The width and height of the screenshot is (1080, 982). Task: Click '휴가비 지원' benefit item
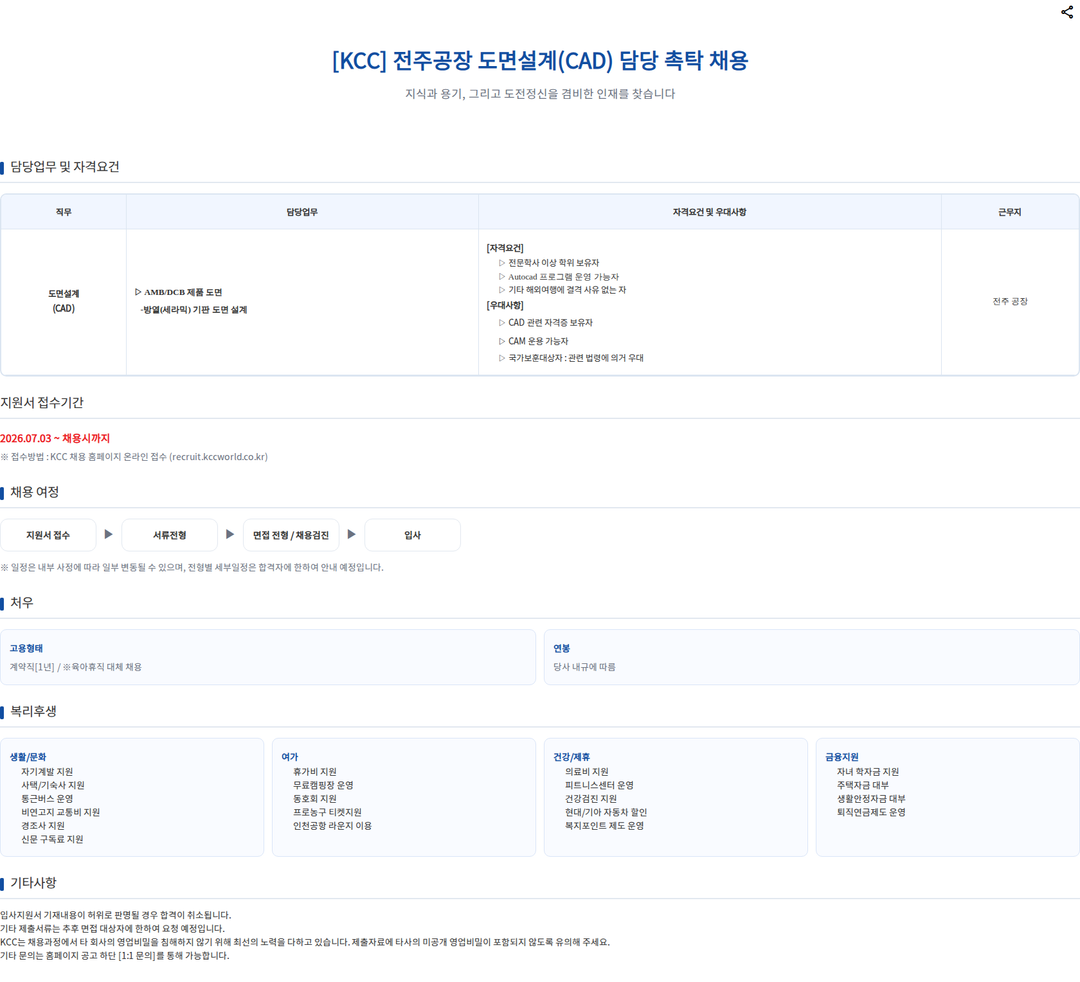point(315,772)
